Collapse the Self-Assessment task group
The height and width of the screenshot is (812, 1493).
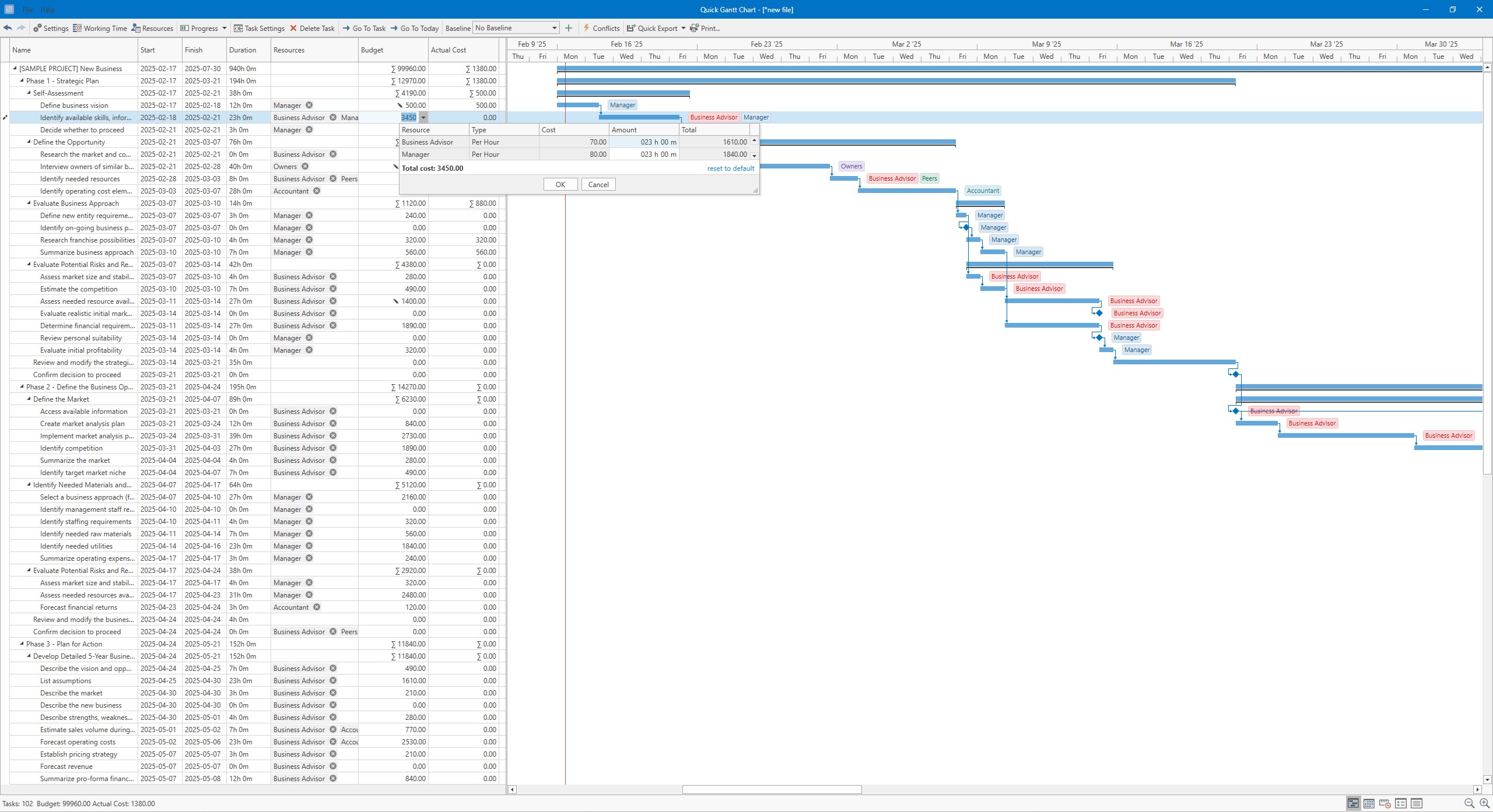point(29,93)
